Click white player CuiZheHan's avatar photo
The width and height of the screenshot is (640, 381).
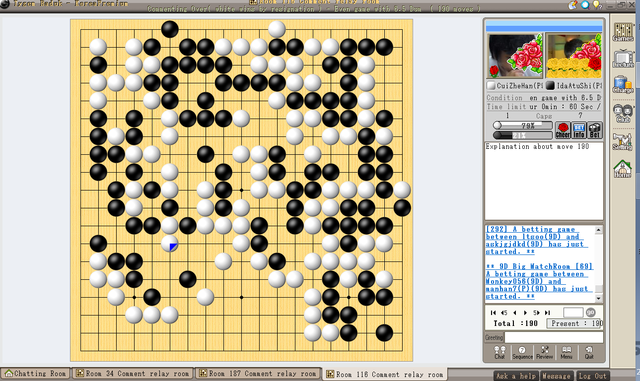click(515, 56)
